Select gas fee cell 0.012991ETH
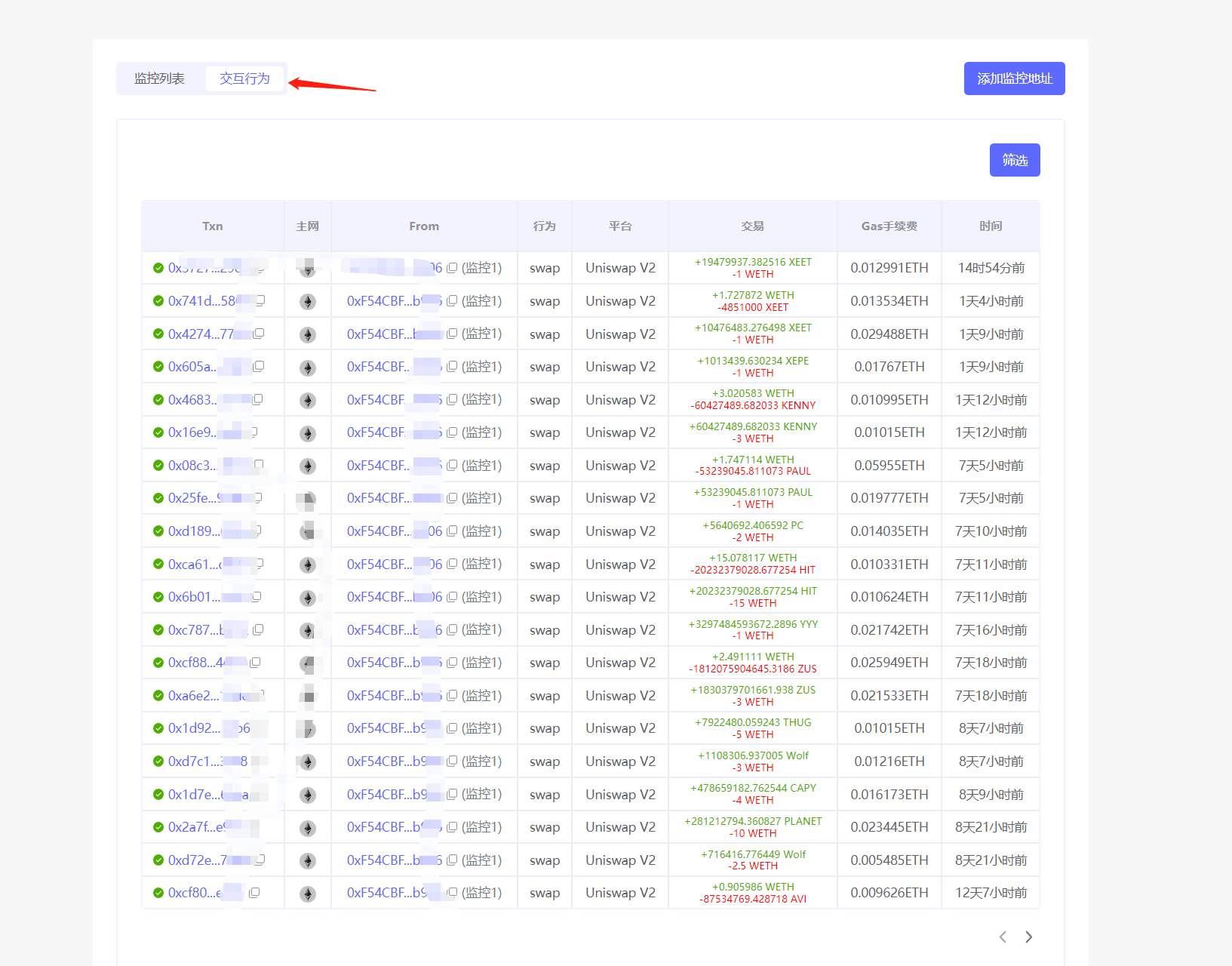 pyautogui.click(x=889, y=268)
